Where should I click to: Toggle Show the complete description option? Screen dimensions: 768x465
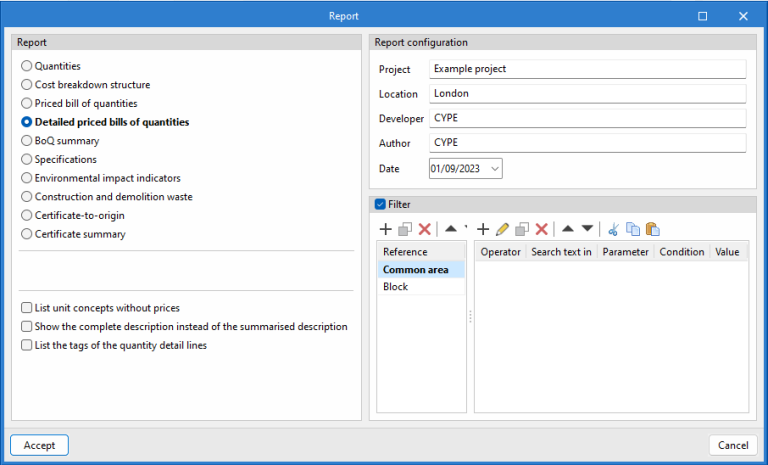click(184, 326)
